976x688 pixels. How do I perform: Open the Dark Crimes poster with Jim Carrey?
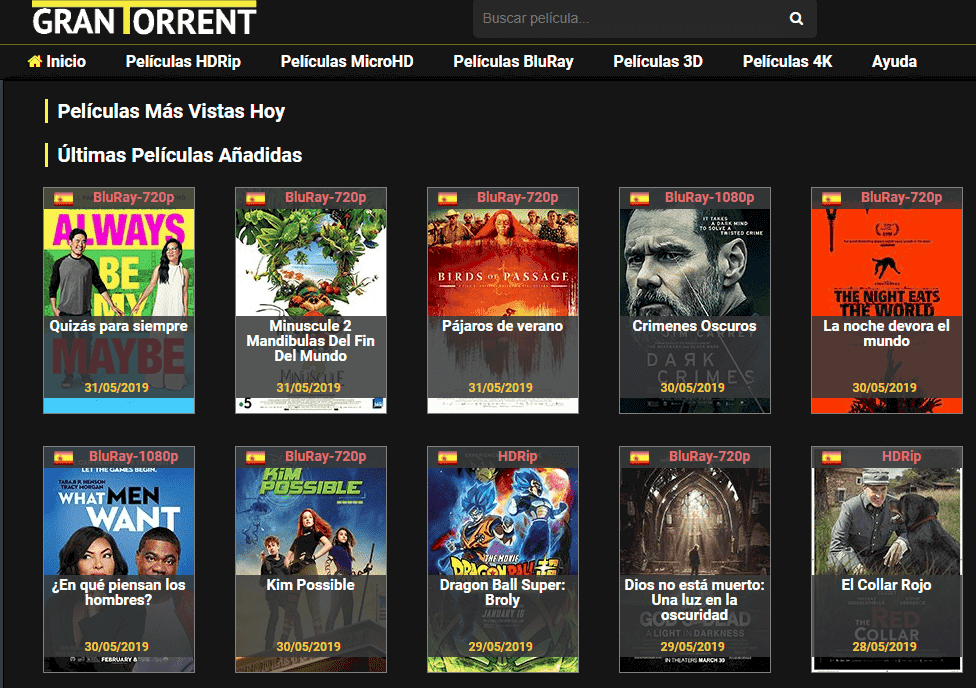tap(695, 300)
